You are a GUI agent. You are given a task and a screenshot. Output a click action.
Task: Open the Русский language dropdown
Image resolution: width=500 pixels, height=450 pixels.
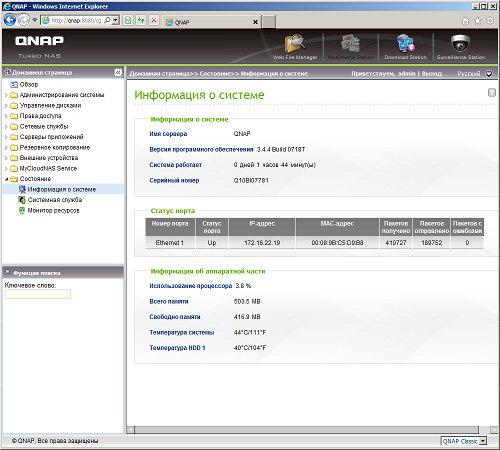tap(489, 73)
